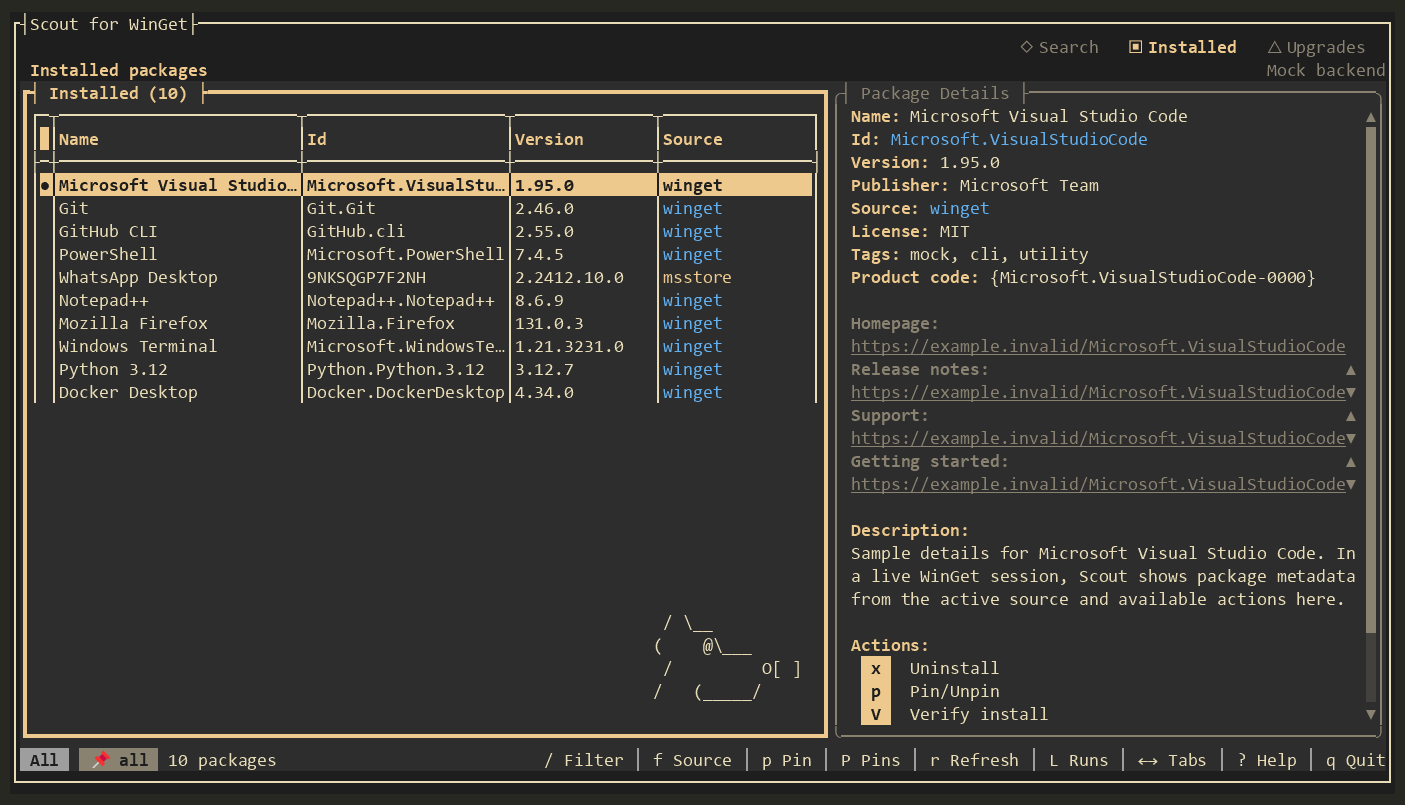Select the Windows Terminal row
This screenshot has width=1405, height=805.
[x=426, y=346]
